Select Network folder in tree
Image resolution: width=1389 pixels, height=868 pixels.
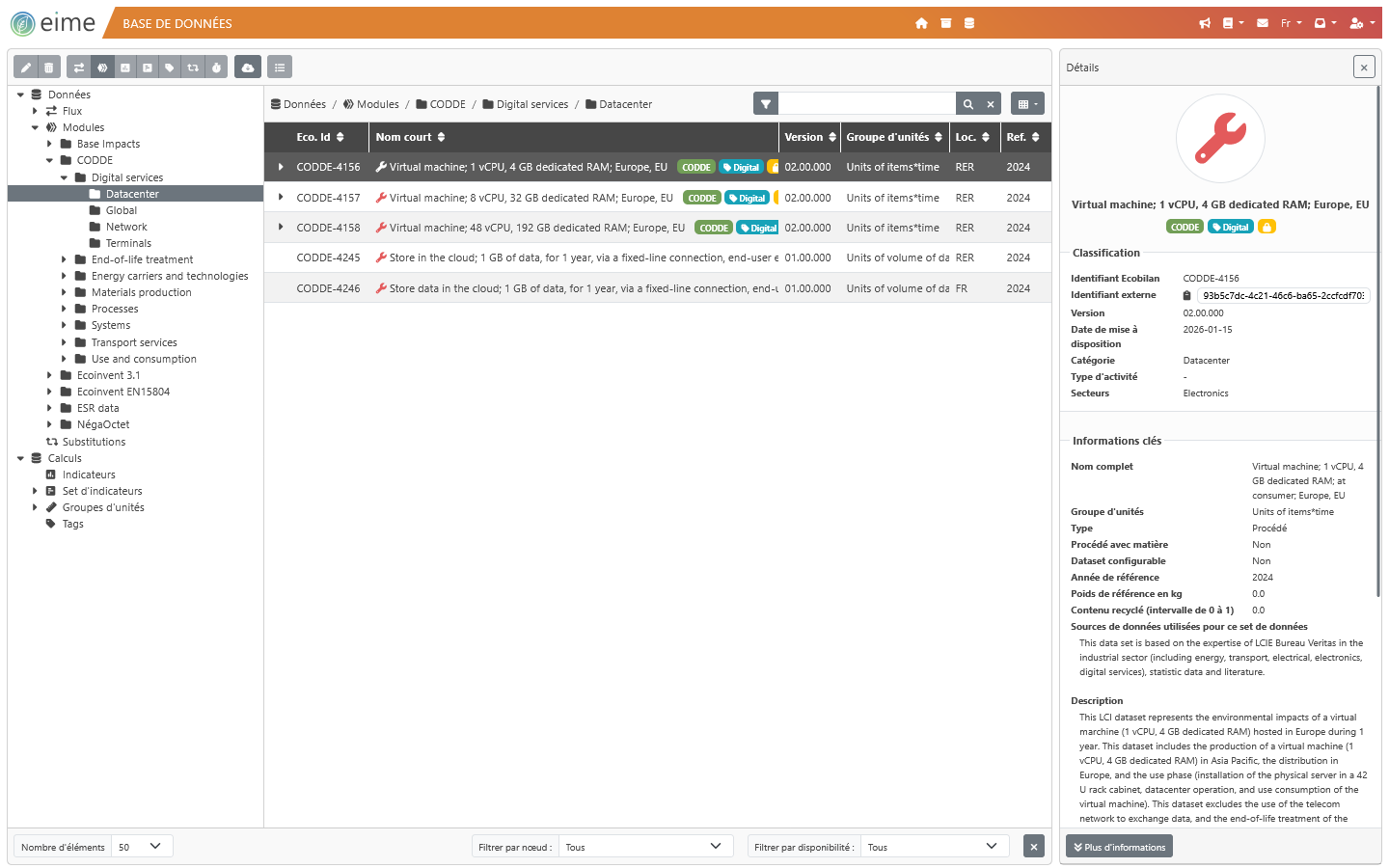coord(125,227)
